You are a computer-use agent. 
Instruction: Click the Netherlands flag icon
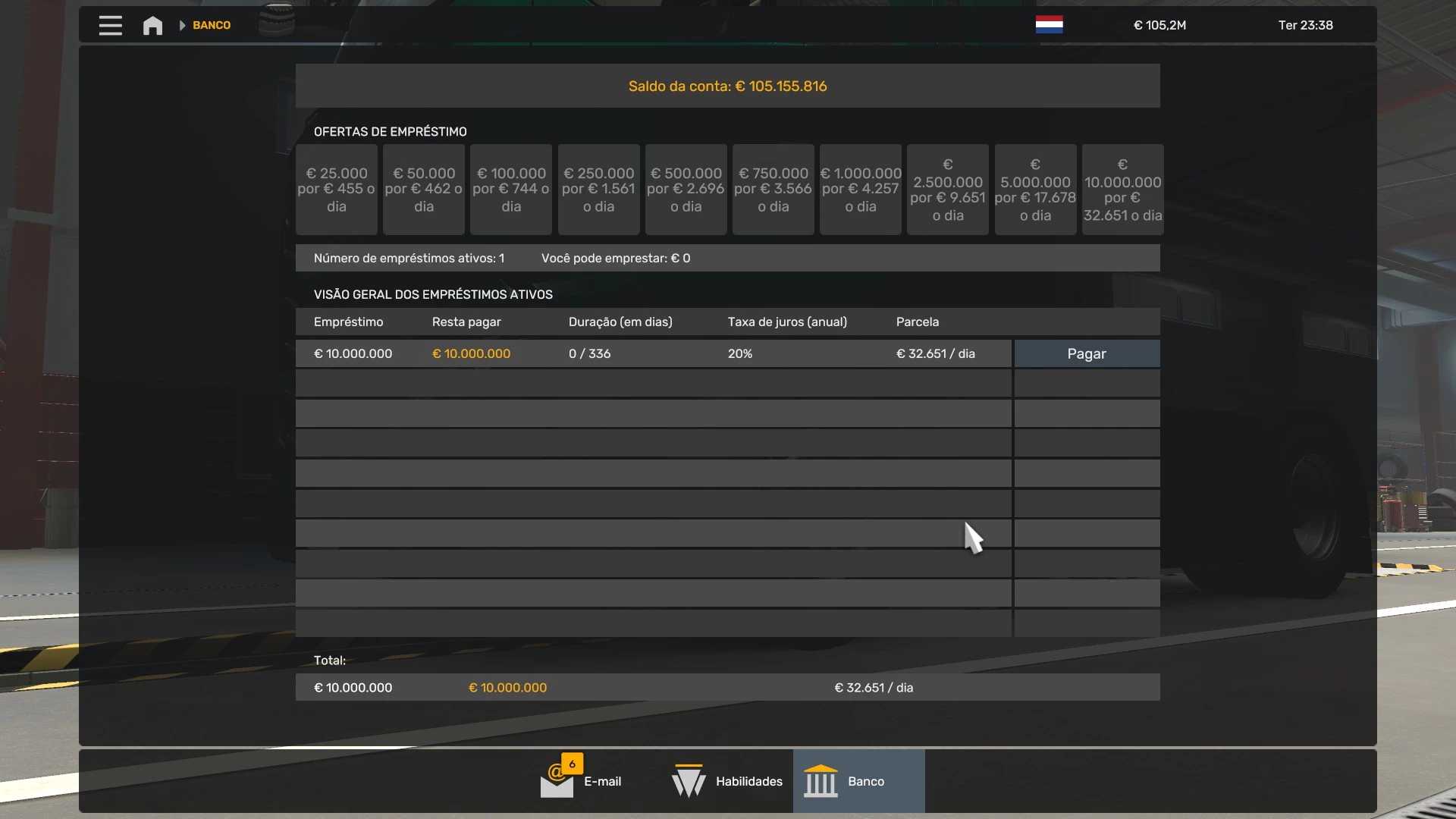(1049, 25)
